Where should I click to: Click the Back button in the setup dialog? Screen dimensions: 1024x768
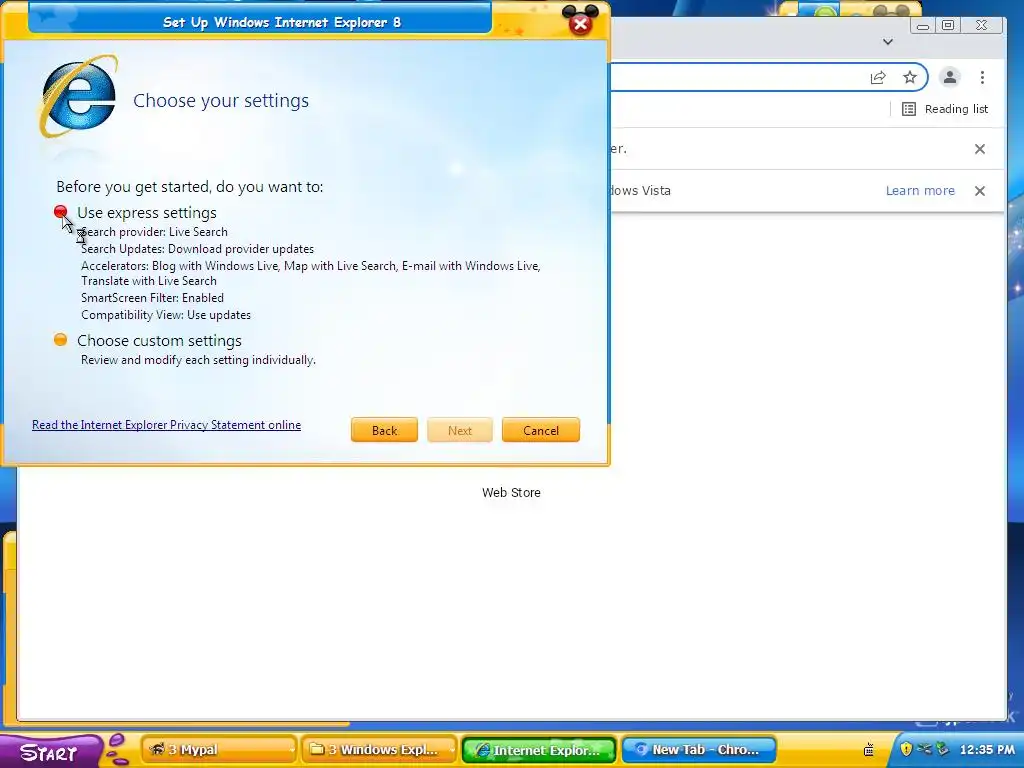pos(384,430)
